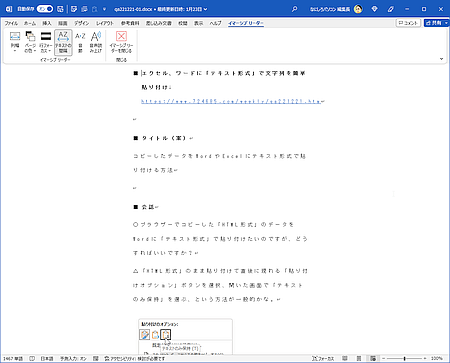
Task: Click the second icon after the separator
Action: click(84, 9)
